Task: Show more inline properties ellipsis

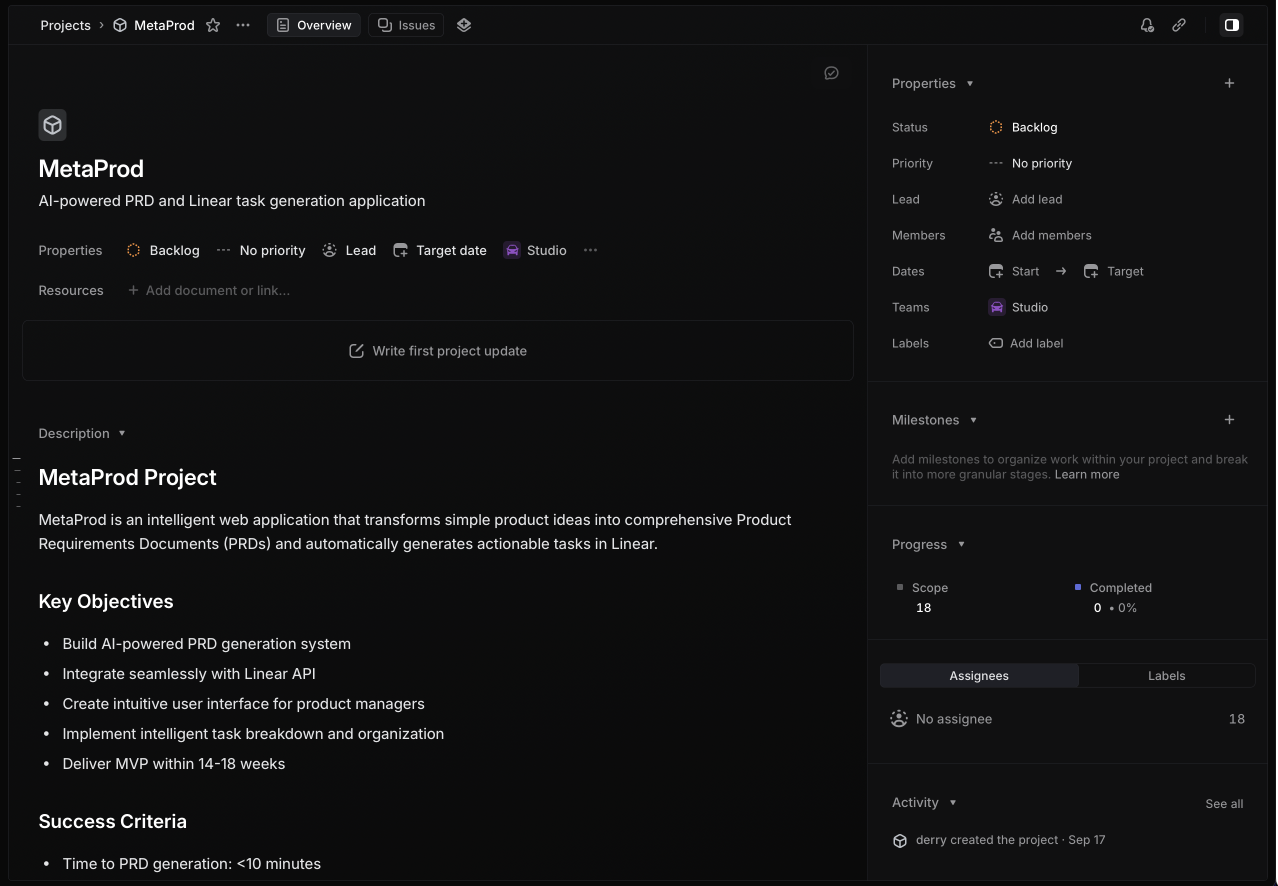Action: (x=590, y=250)
